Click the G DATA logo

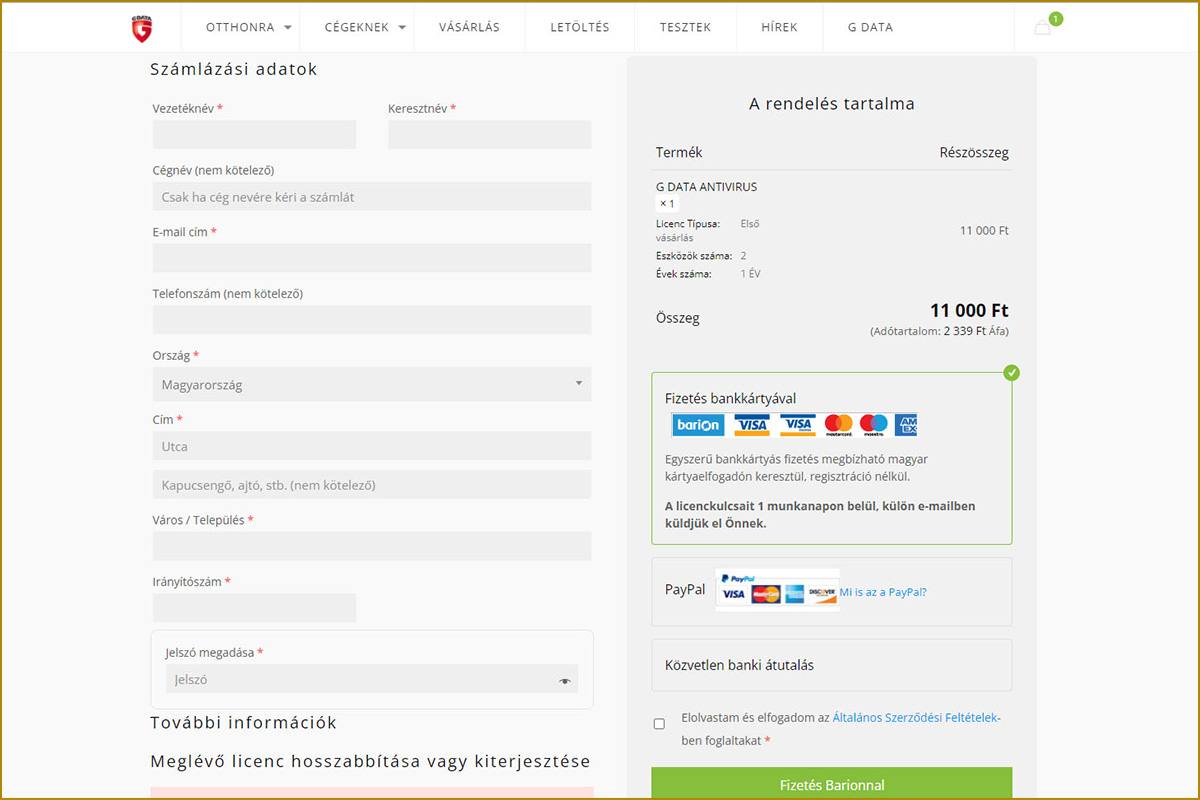(x=142, y=29)
